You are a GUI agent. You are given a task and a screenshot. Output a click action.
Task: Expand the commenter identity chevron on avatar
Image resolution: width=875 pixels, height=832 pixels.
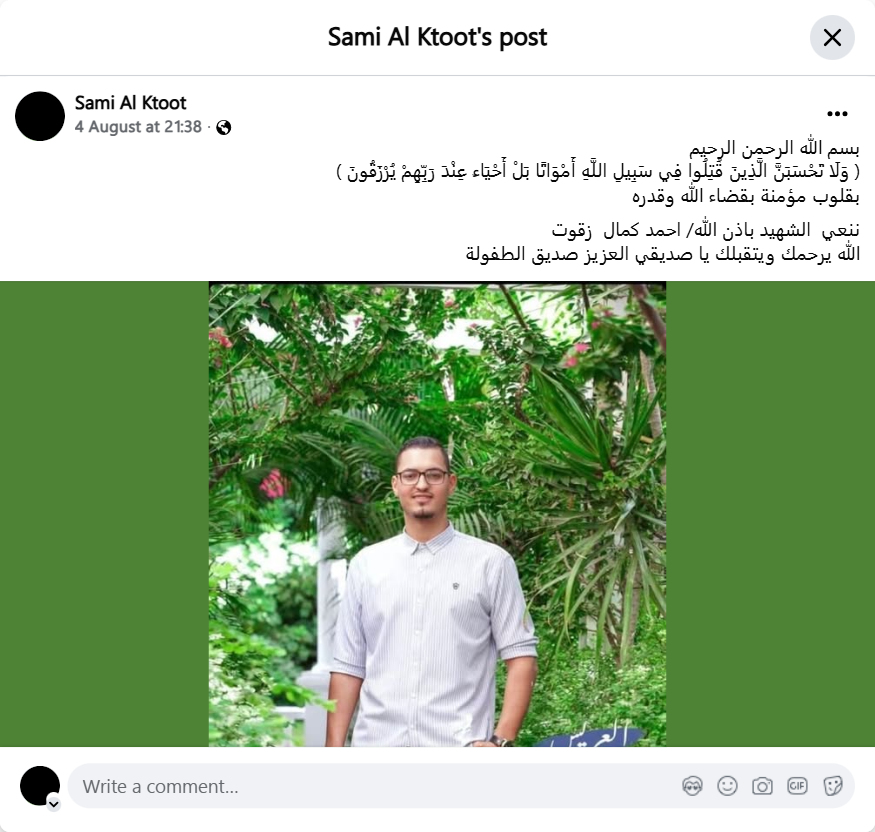[x=54, y=804]
